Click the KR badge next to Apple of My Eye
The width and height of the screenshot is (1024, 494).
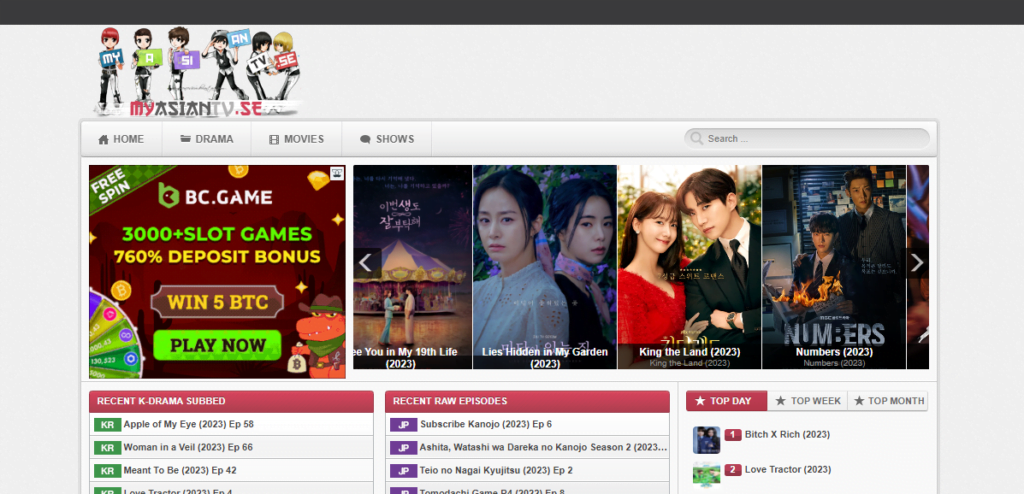pos(107,425)
